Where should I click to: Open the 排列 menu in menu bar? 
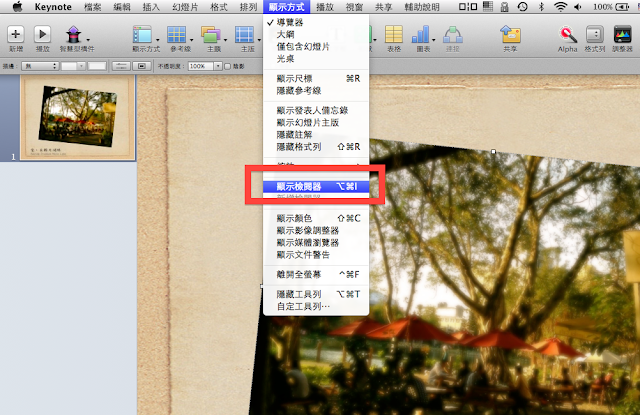pyautogui.click(x=249, y=7)
